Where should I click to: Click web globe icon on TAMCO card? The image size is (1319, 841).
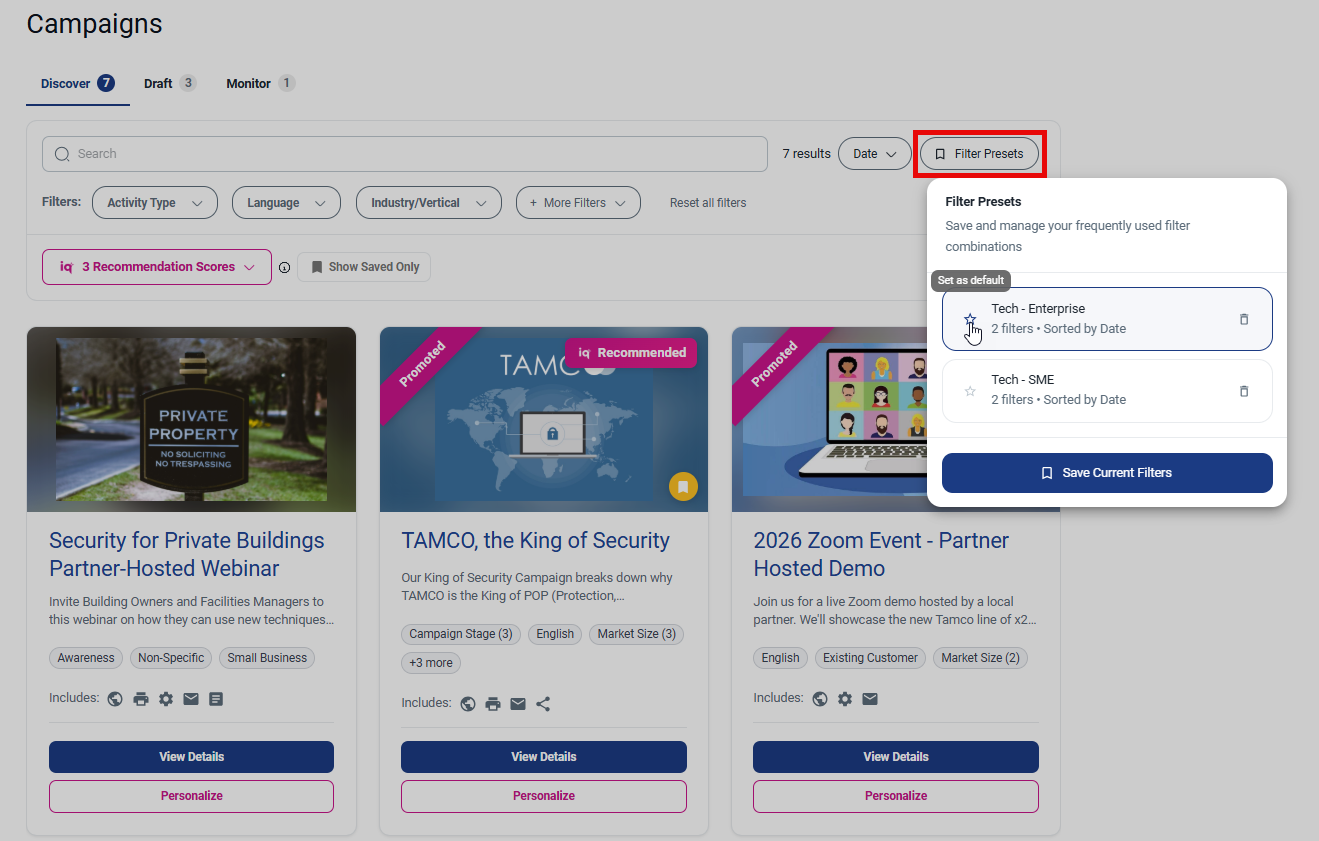click(468, 704)
